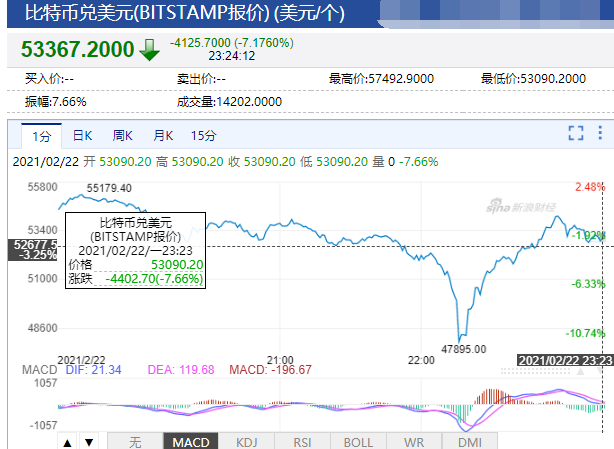Click the DIF: 21.34 value

pos(94,370)
